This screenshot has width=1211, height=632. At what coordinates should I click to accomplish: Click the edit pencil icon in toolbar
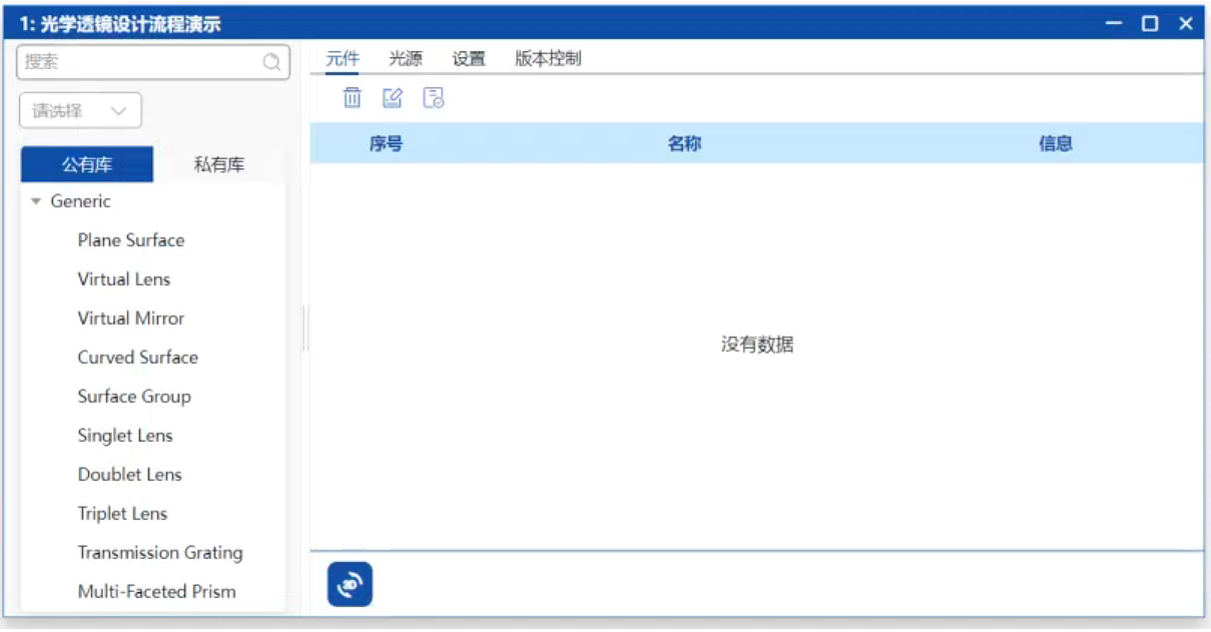(393, 98)
